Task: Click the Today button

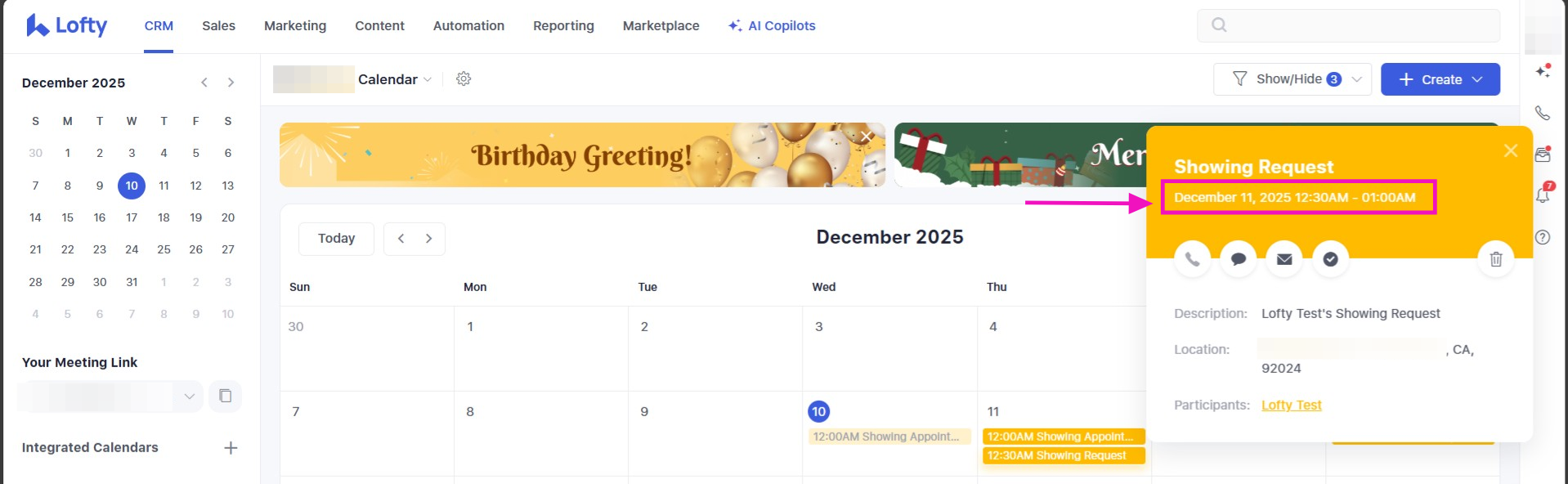Action: click(x=336, y=239)
